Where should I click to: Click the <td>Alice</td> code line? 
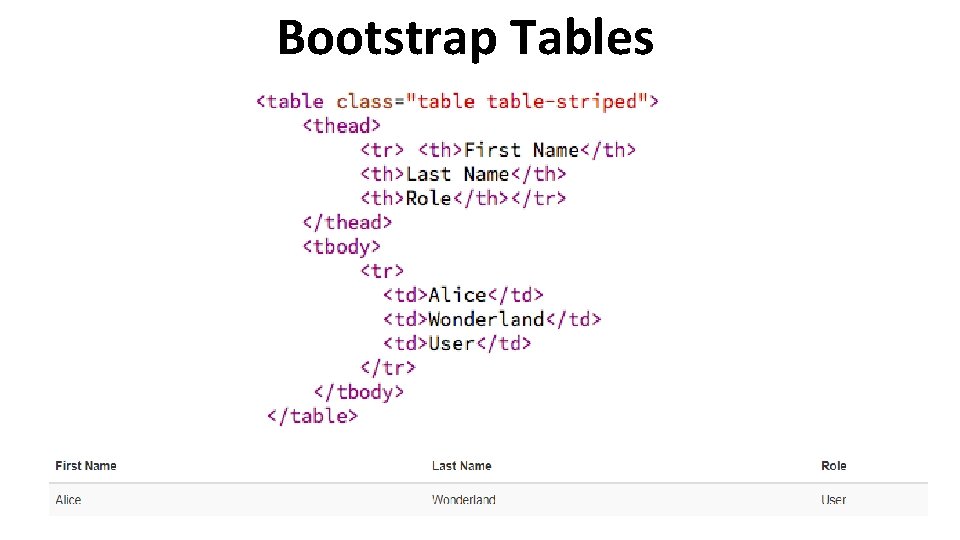coord(463,295)
